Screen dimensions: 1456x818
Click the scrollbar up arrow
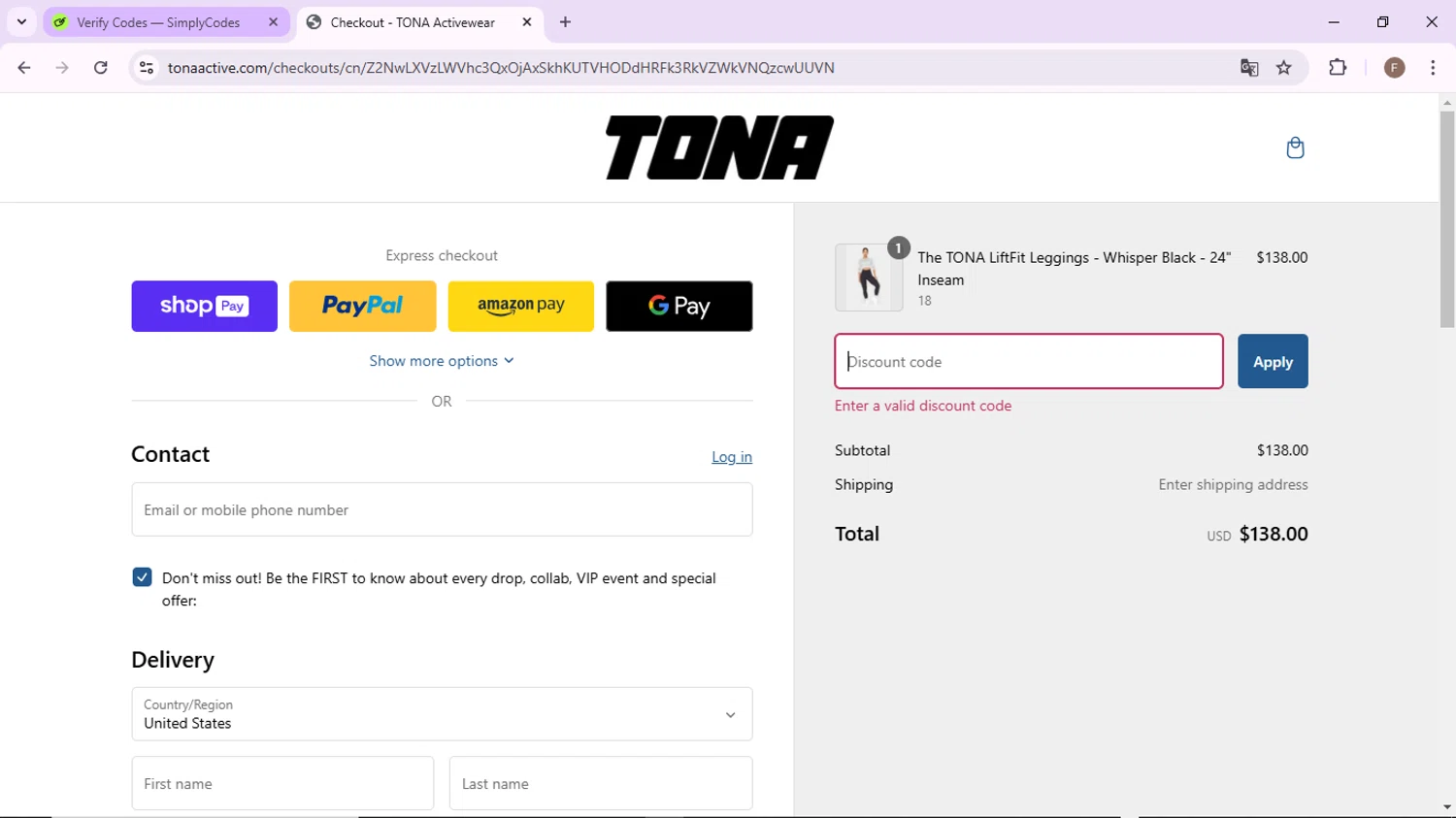click(x=1447, y=102)
